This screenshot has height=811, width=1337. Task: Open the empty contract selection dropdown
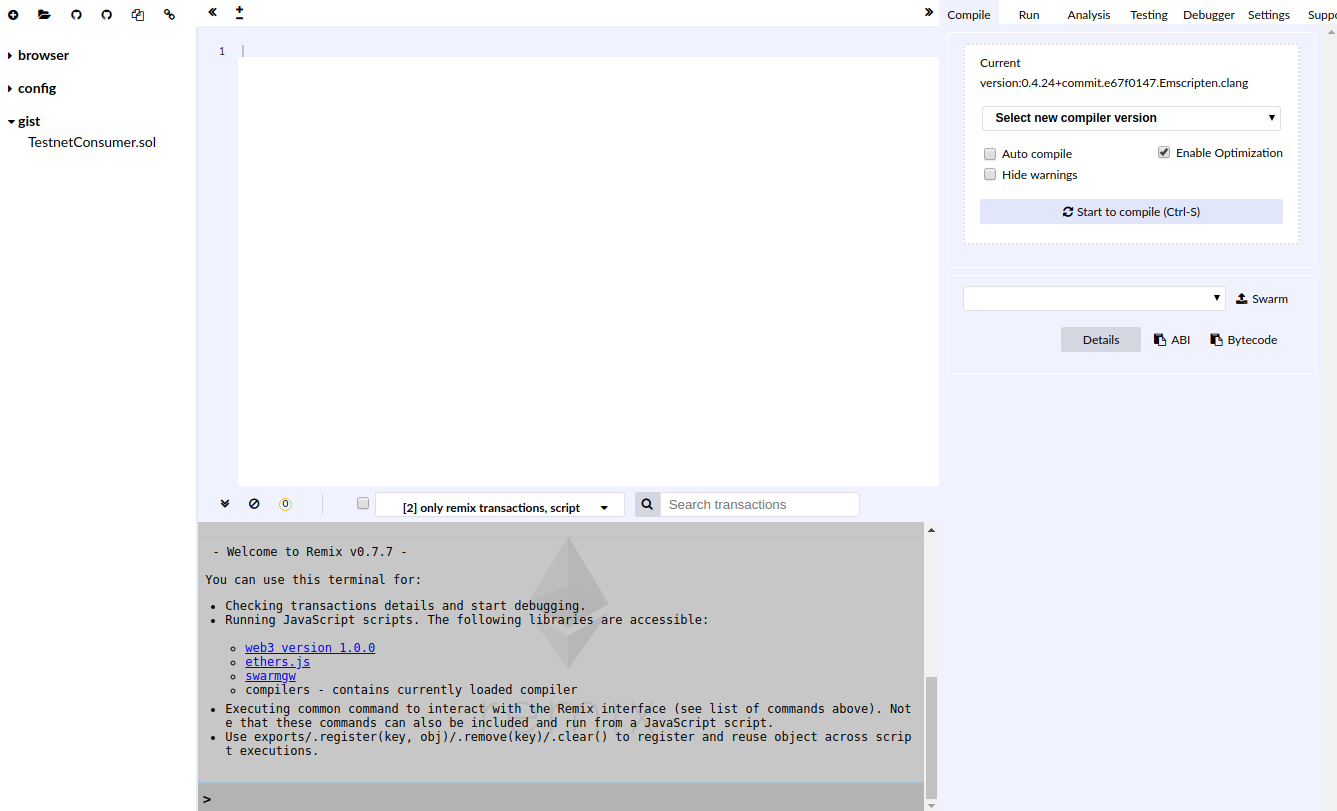coord(1094,298)
